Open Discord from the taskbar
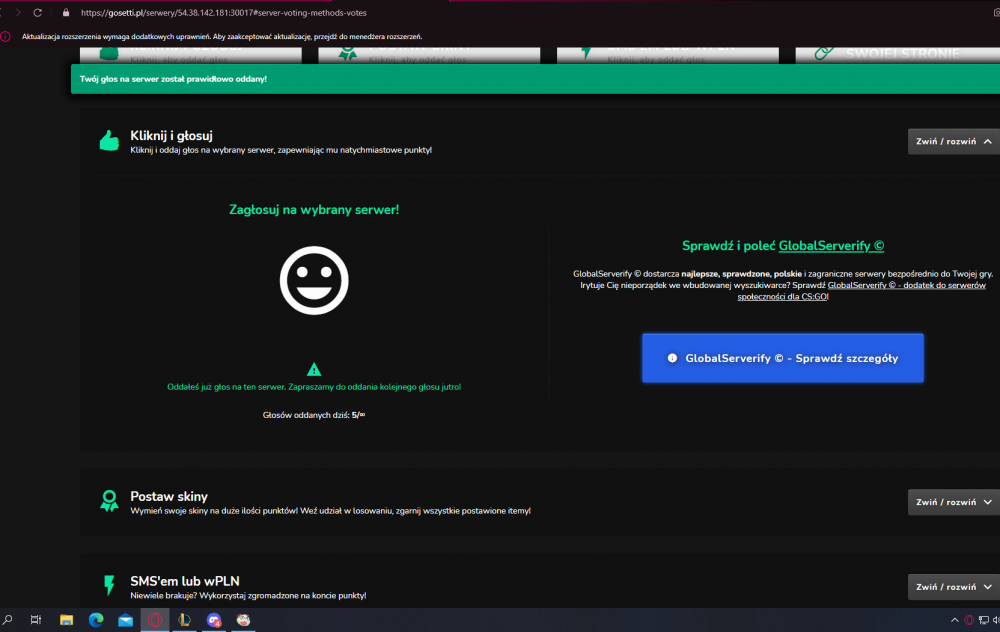This screenshot has height=632, width=1000. (214, 620)
